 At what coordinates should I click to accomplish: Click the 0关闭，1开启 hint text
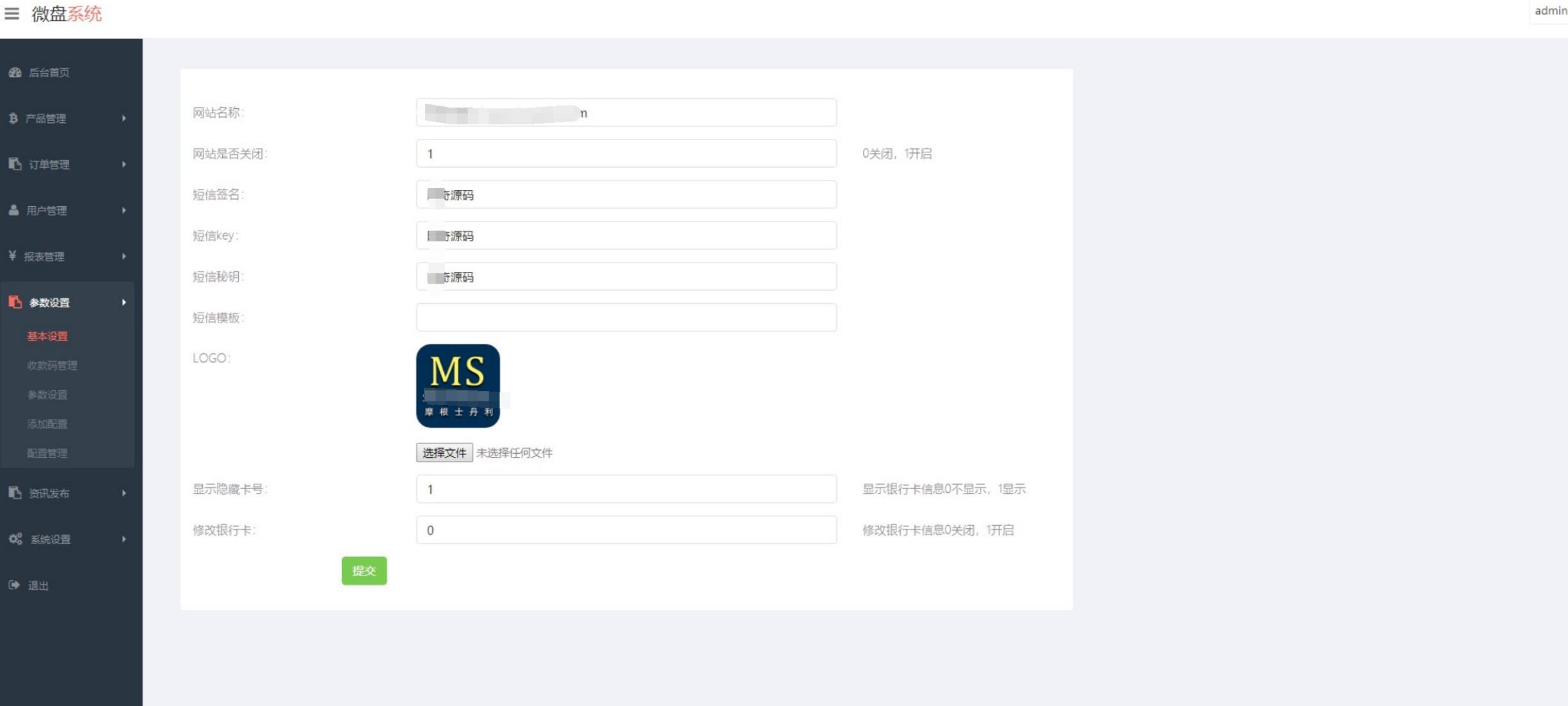point(896,154)
